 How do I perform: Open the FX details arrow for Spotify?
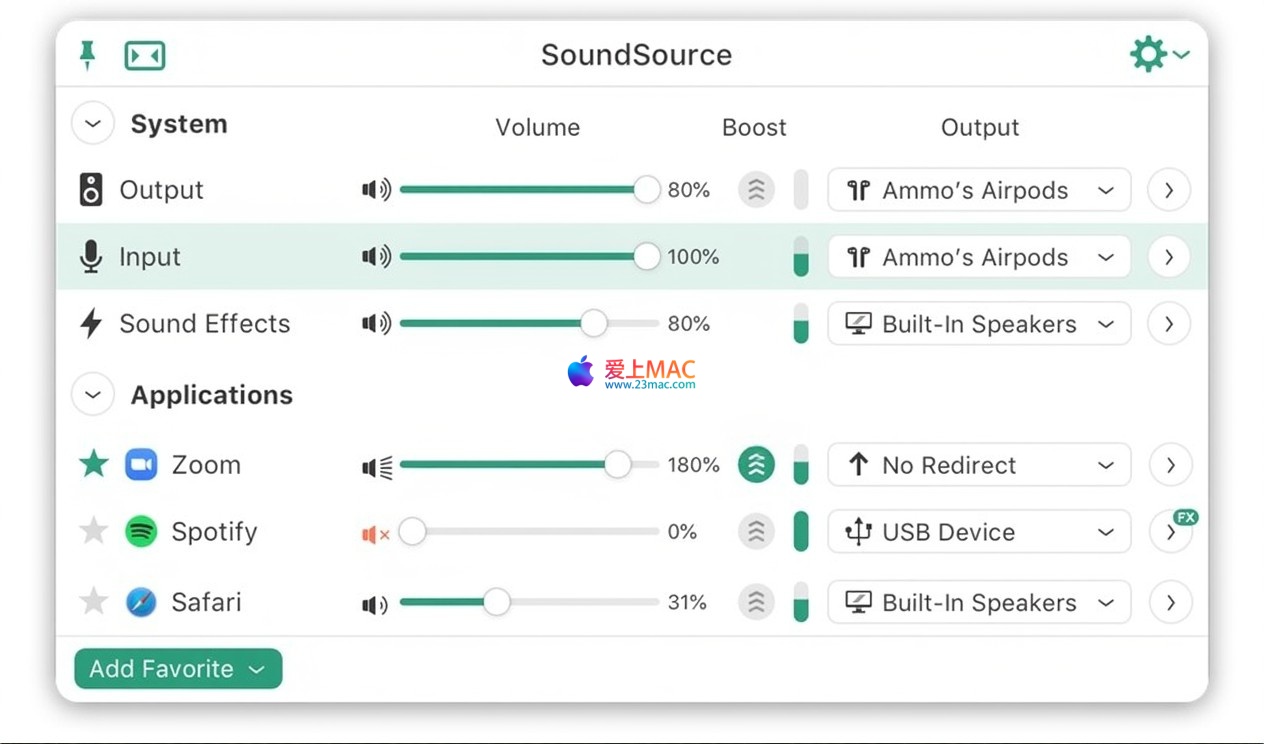coord(1170,533)
